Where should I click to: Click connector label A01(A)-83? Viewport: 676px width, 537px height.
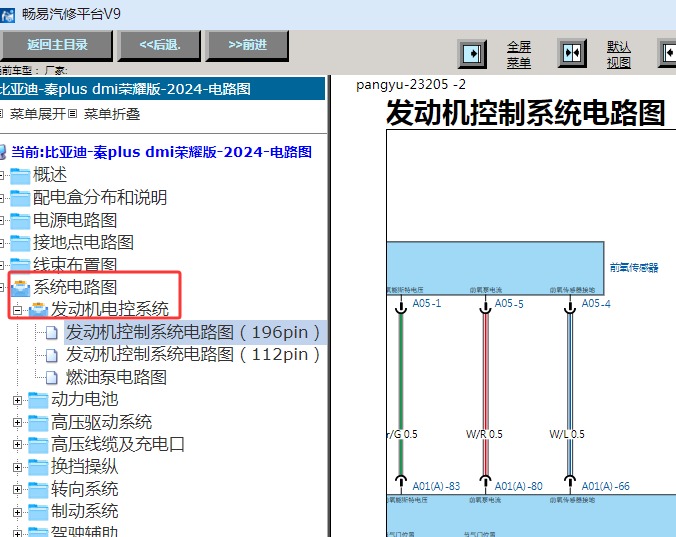436,486
